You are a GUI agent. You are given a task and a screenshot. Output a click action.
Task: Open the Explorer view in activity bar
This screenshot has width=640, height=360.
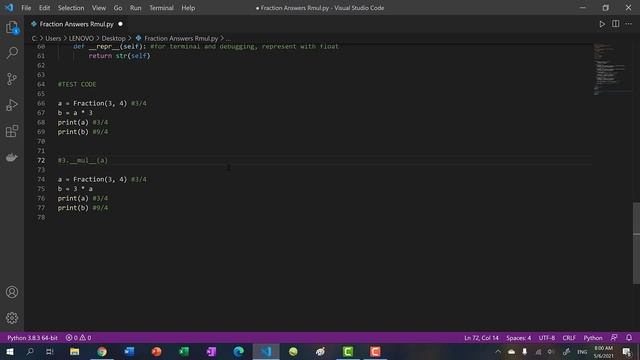[x=12, y=28]
